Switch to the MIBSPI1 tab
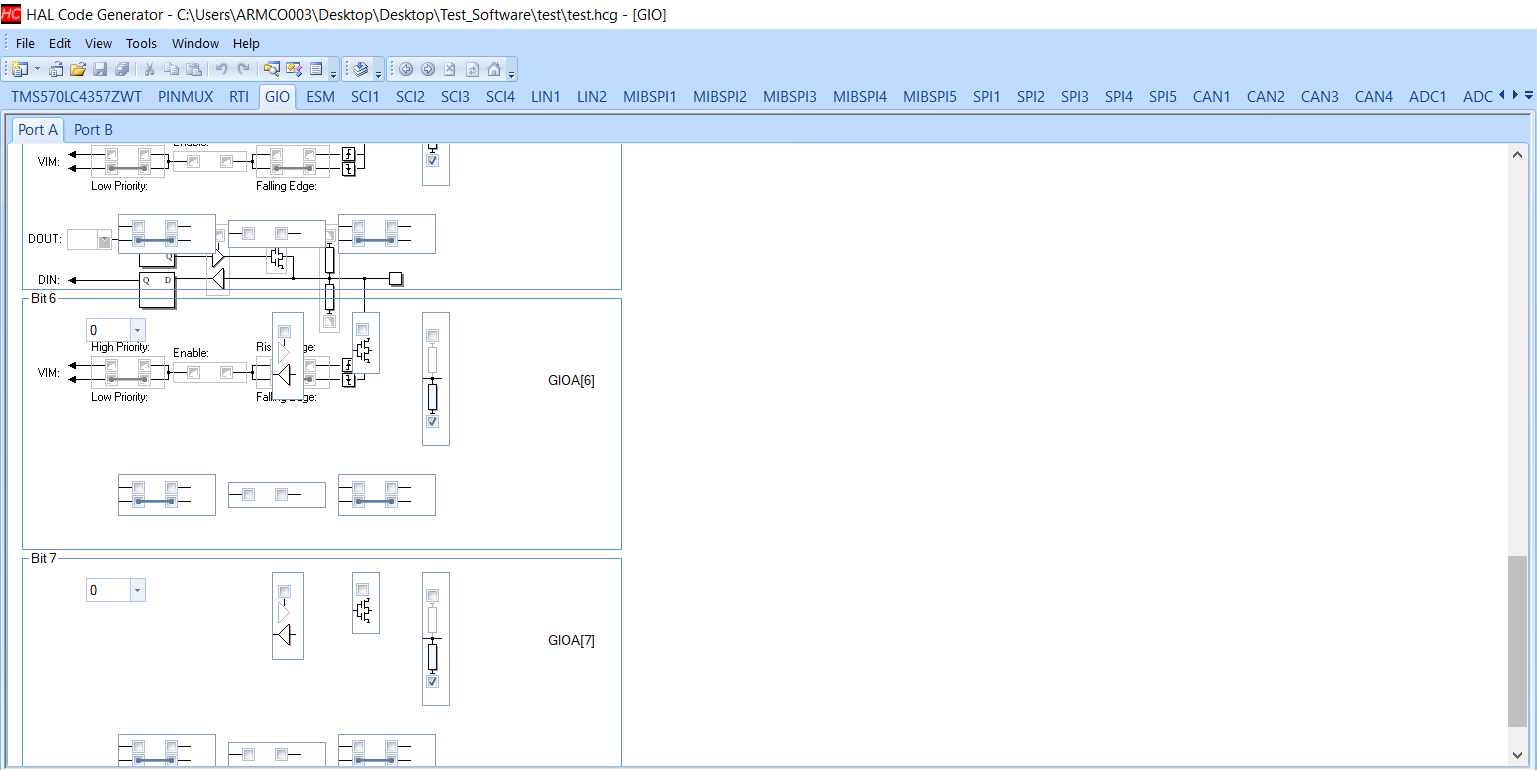 click(650, 97)
